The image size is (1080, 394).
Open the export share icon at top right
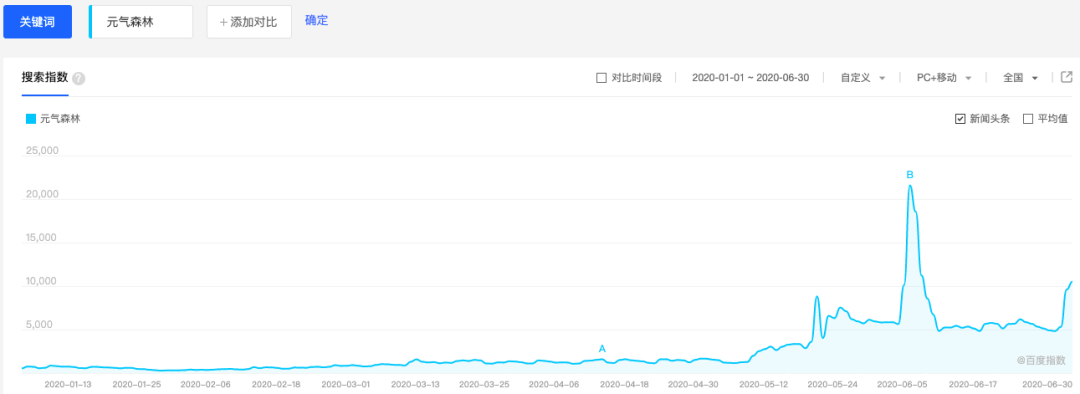tap(1067, 77)
